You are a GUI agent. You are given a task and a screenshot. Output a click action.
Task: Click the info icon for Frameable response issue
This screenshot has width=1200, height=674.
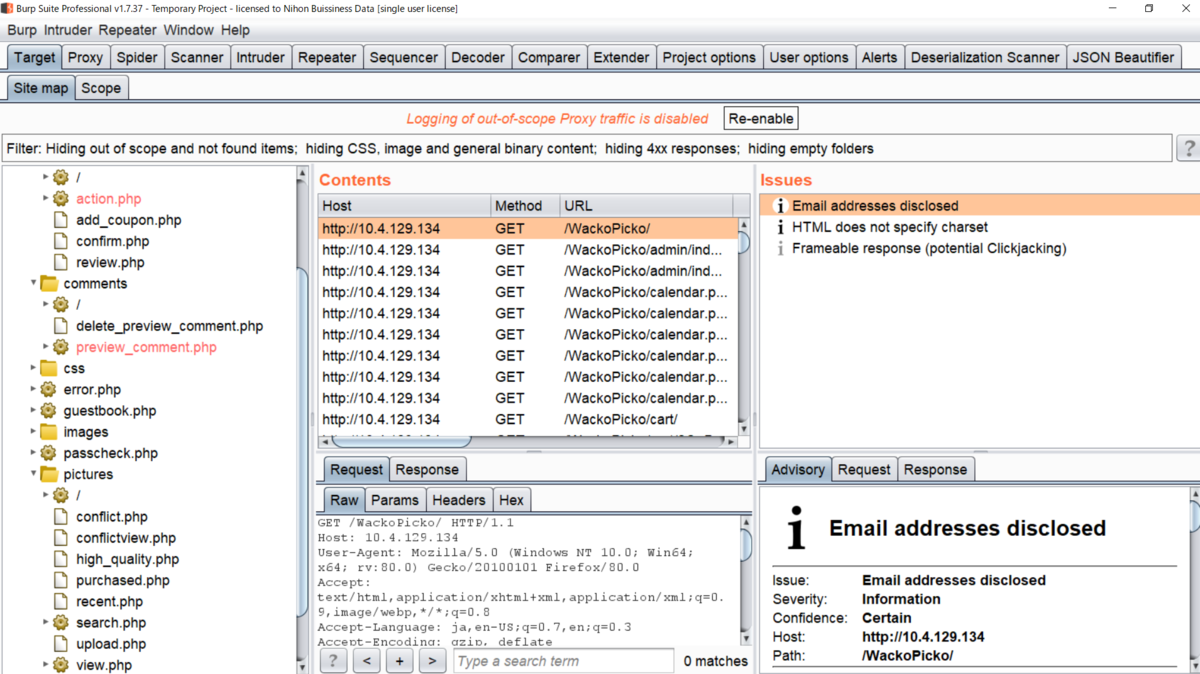pos(780,248)
